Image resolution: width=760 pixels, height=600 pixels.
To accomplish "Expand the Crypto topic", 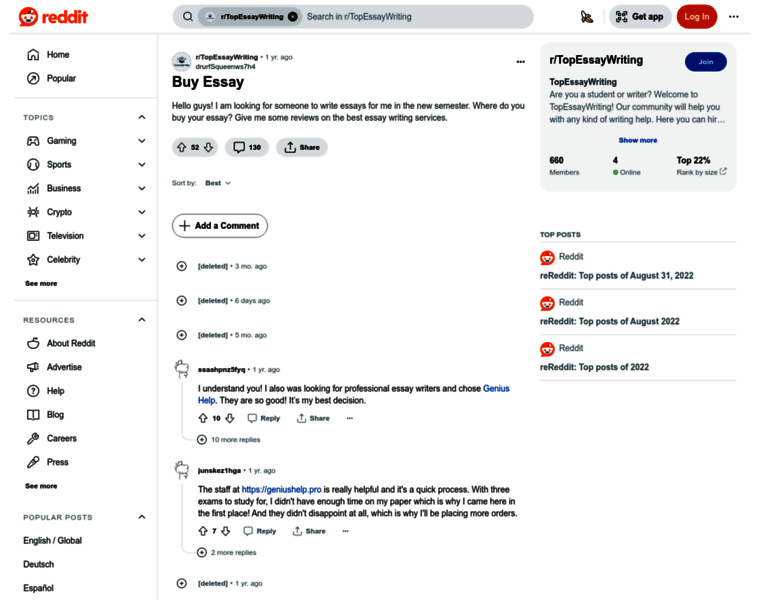I will click(142, 212).
